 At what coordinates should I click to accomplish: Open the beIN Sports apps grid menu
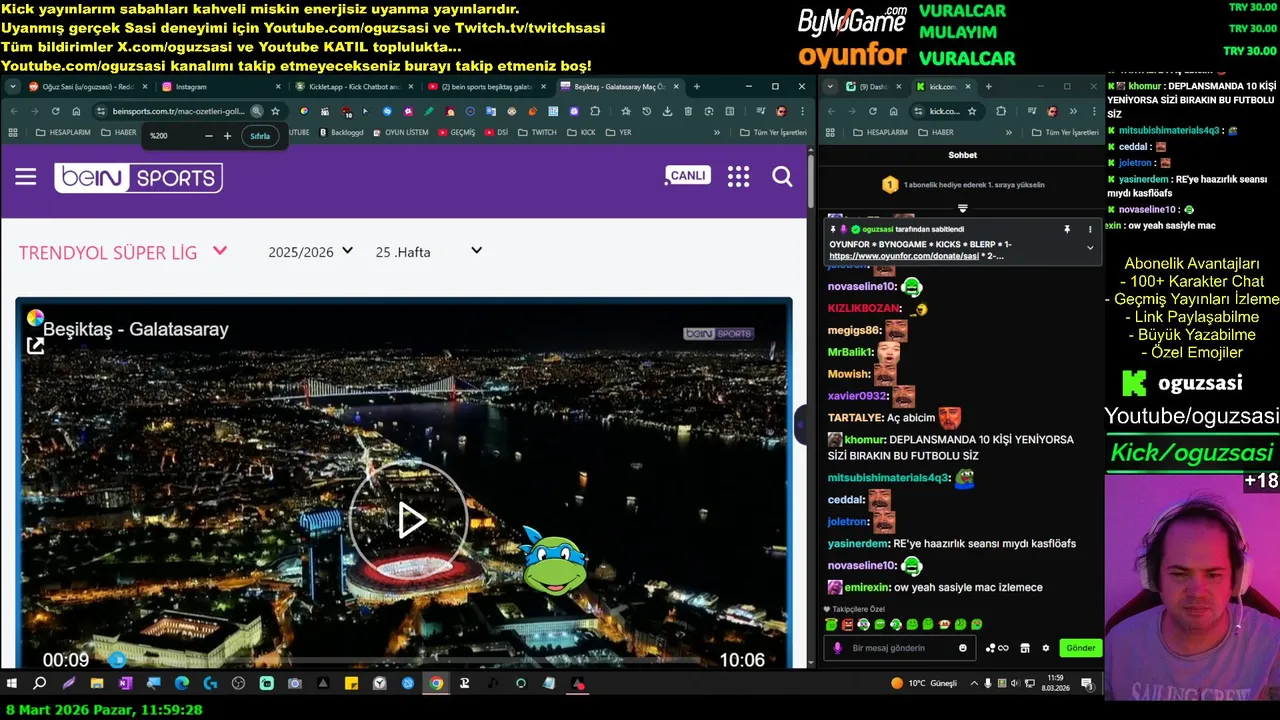pyautogui.click(x=738, y=177)
